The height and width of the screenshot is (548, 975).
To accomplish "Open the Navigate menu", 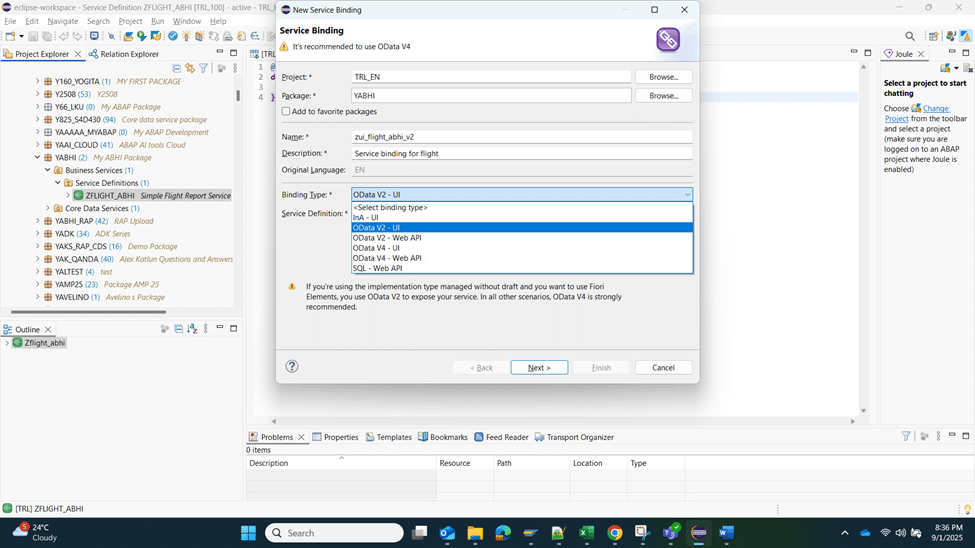I will click(62, 21).
